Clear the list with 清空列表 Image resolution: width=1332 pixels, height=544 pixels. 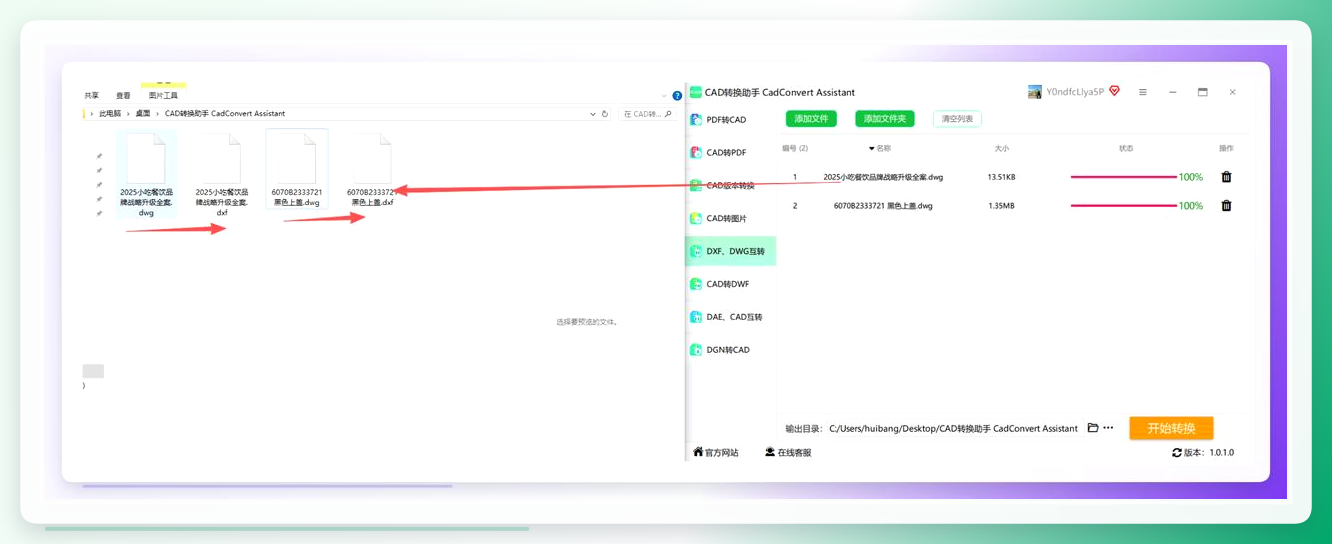tap(957, 119)
